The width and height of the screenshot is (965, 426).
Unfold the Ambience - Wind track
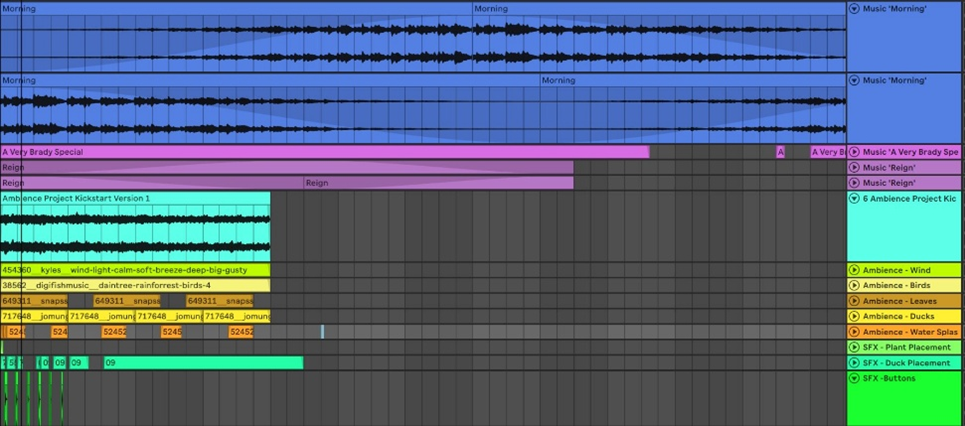click(x=854, y=270)
